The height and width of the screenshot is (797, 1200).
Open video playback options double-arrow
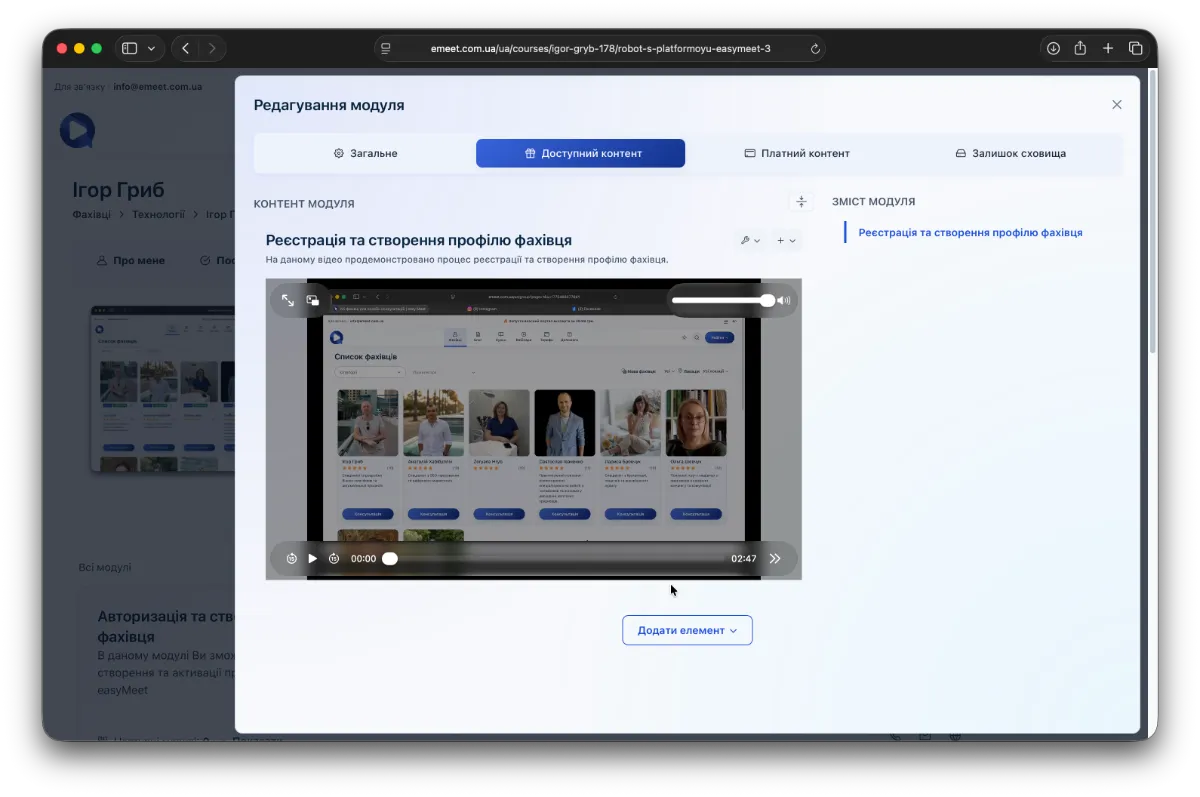pyautogui.click(x=775, y=559)
